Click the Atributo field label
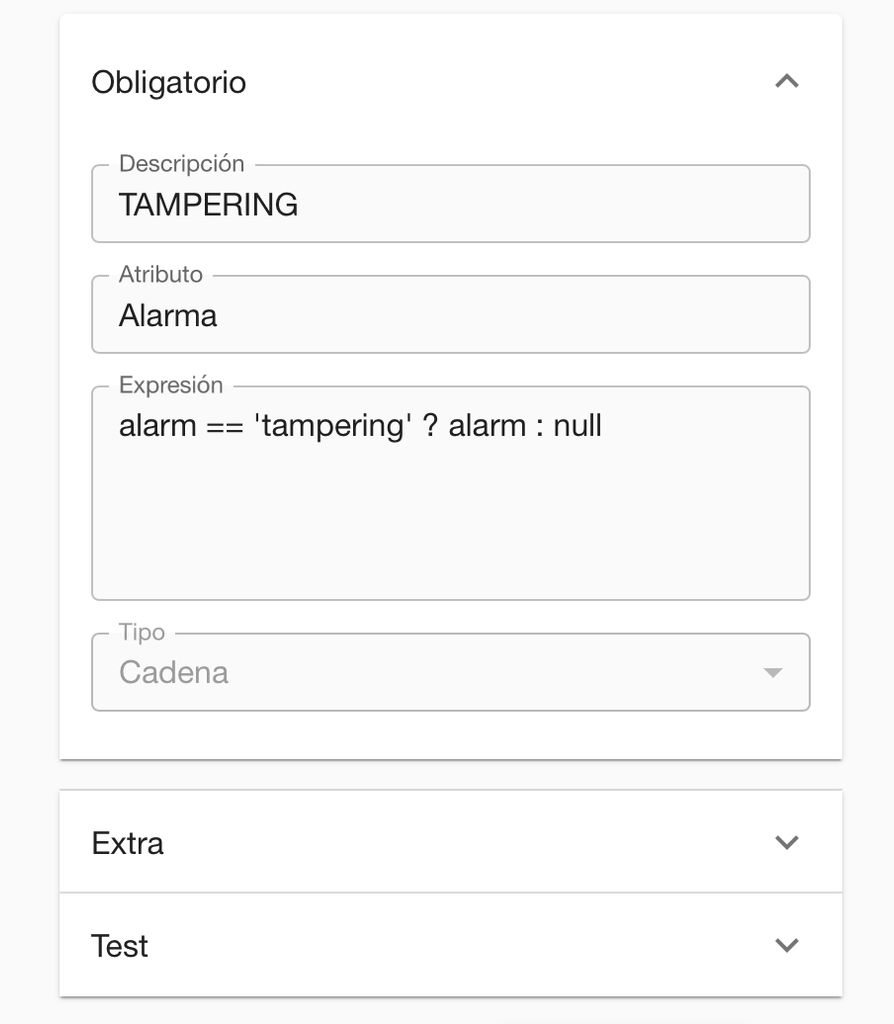The height and width of the screenshot is (1024, 894). point(161,274)
